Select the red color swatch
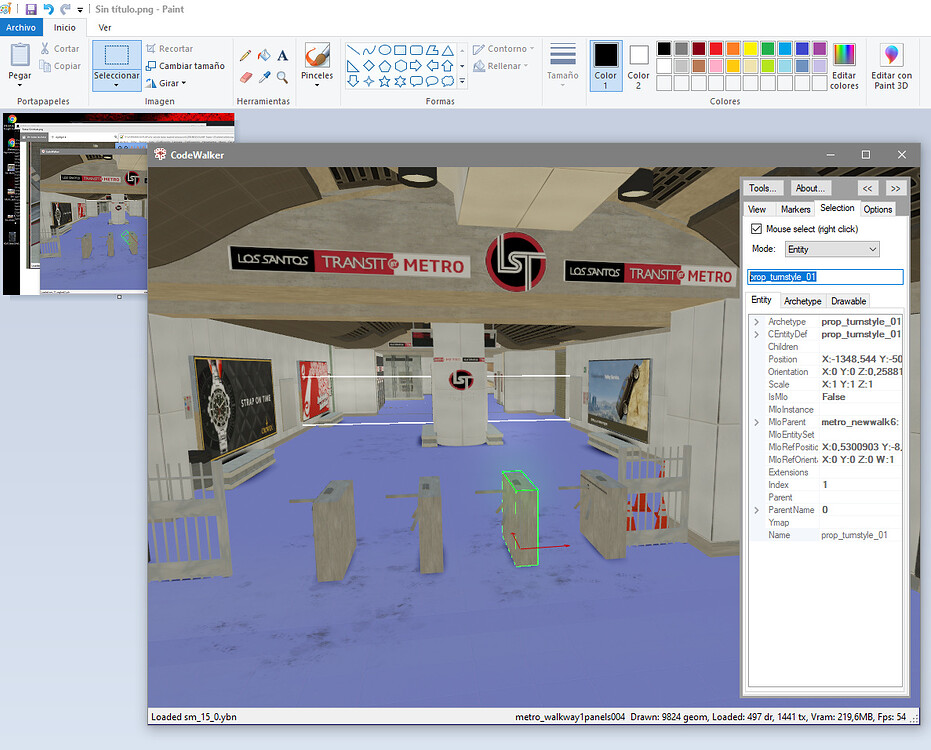931x750 pixels. pyautogui.click(x=718, y=48)
